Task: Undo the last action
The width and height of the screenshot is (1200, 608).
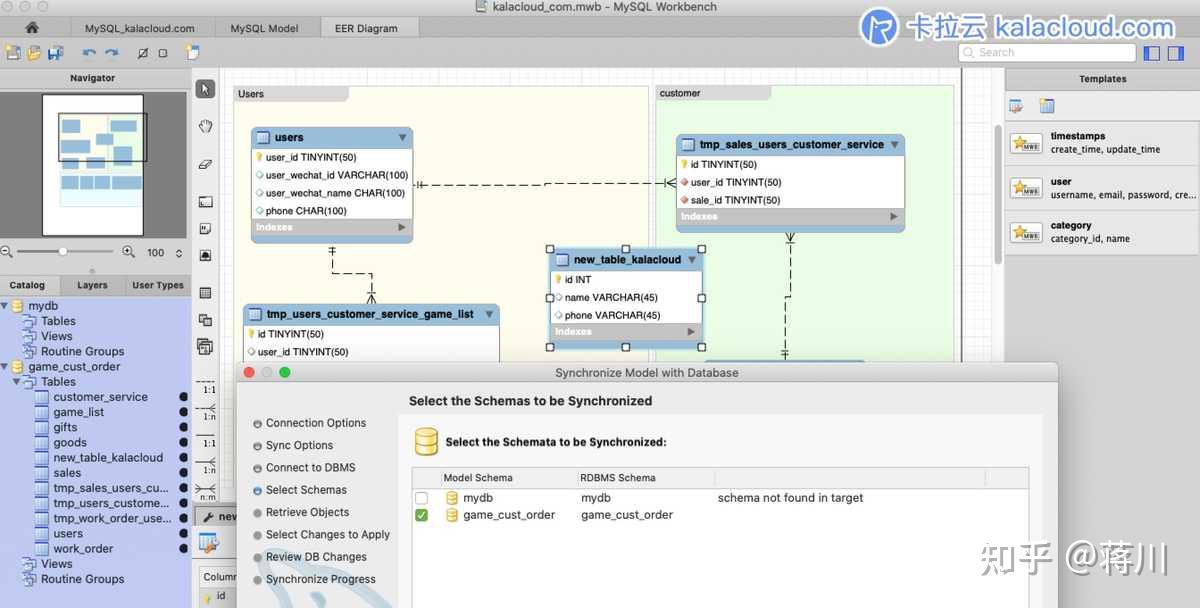Action: point(89,53)
